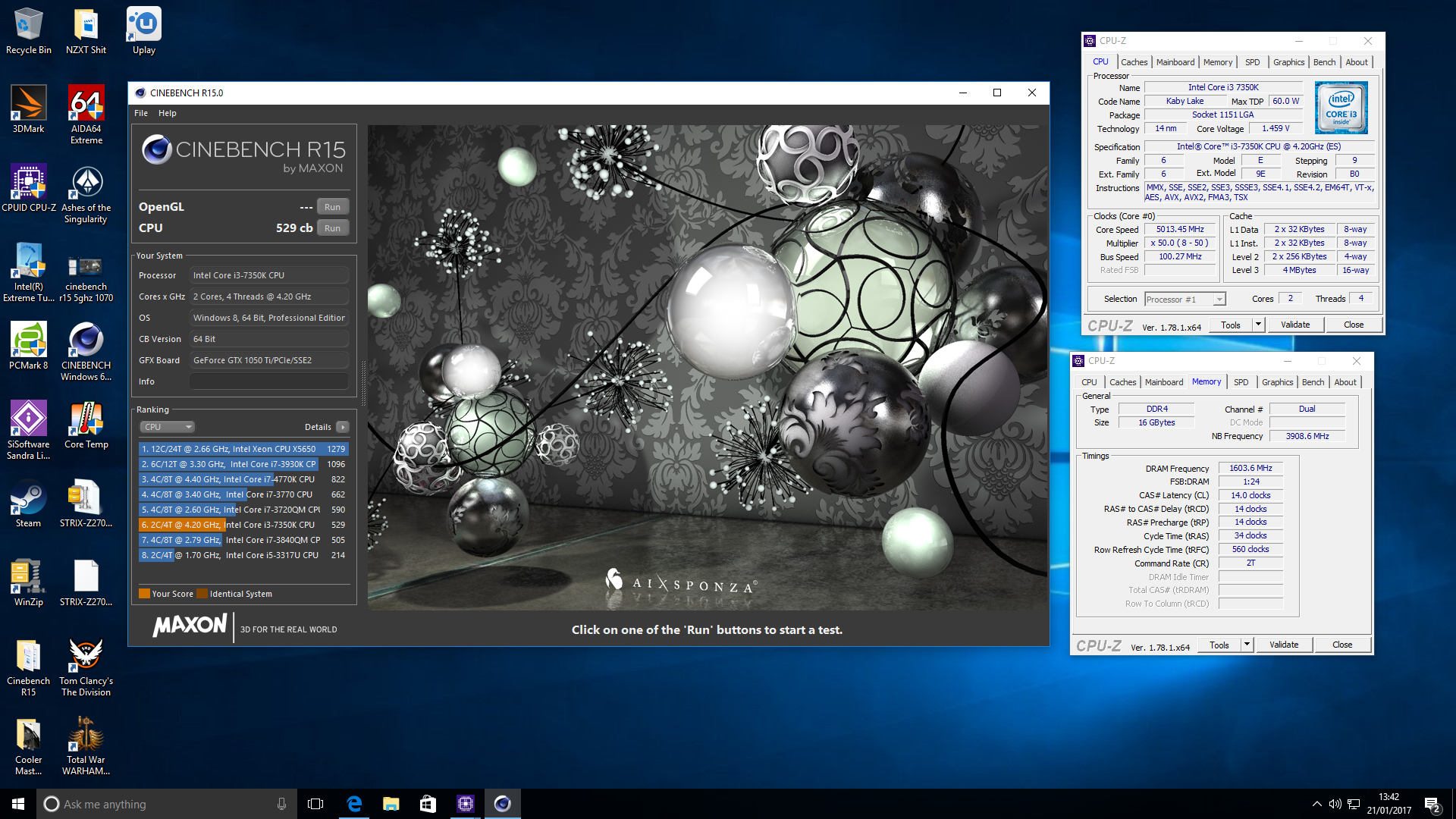The height and width of the screenshot is (819, 1456).
Task: Click the Info field in Your System
Action: click(269, 381)
